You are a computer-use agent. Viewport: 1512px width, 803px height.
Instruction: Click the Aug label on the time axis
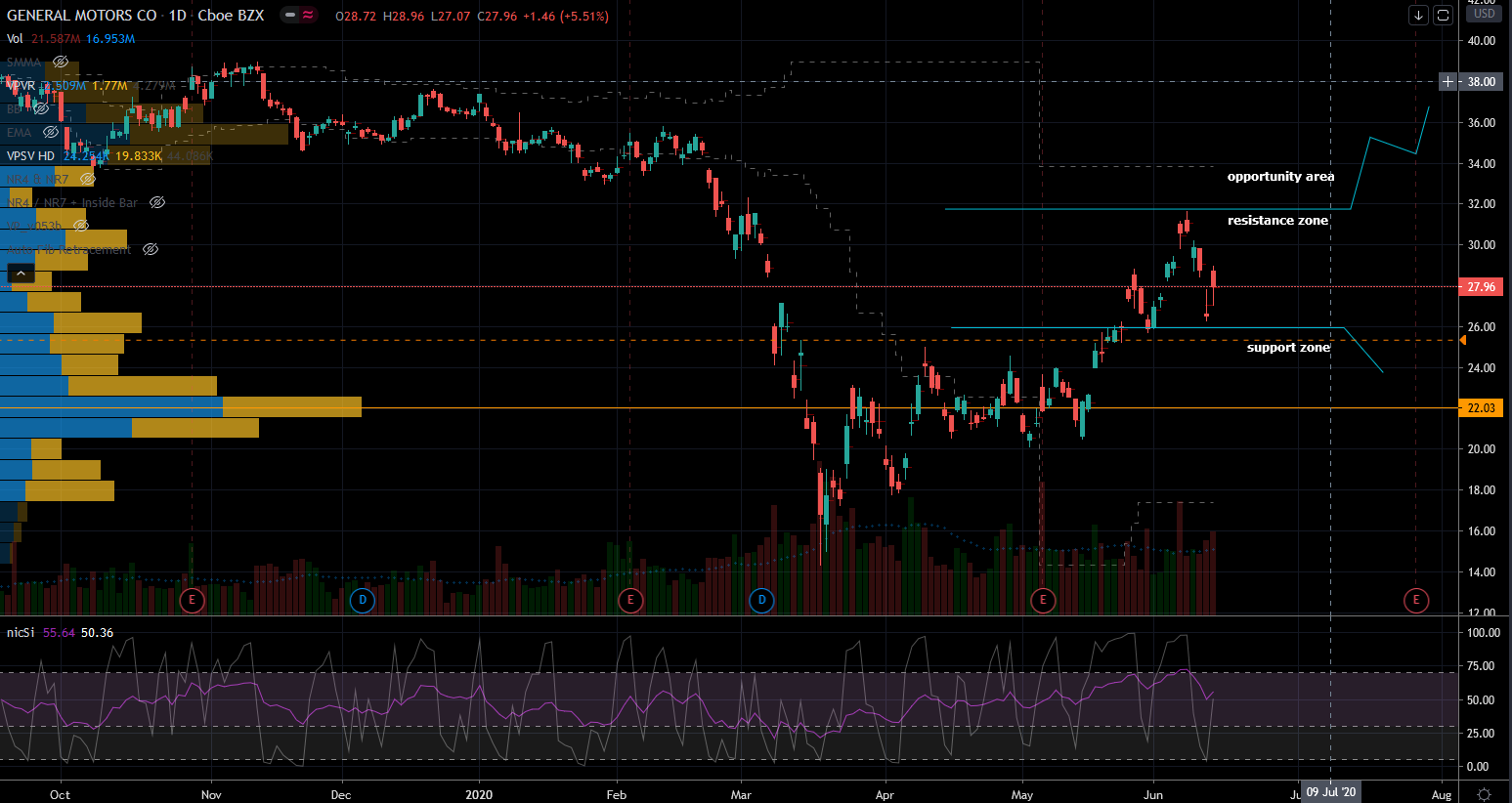[x=1442, y=795]
